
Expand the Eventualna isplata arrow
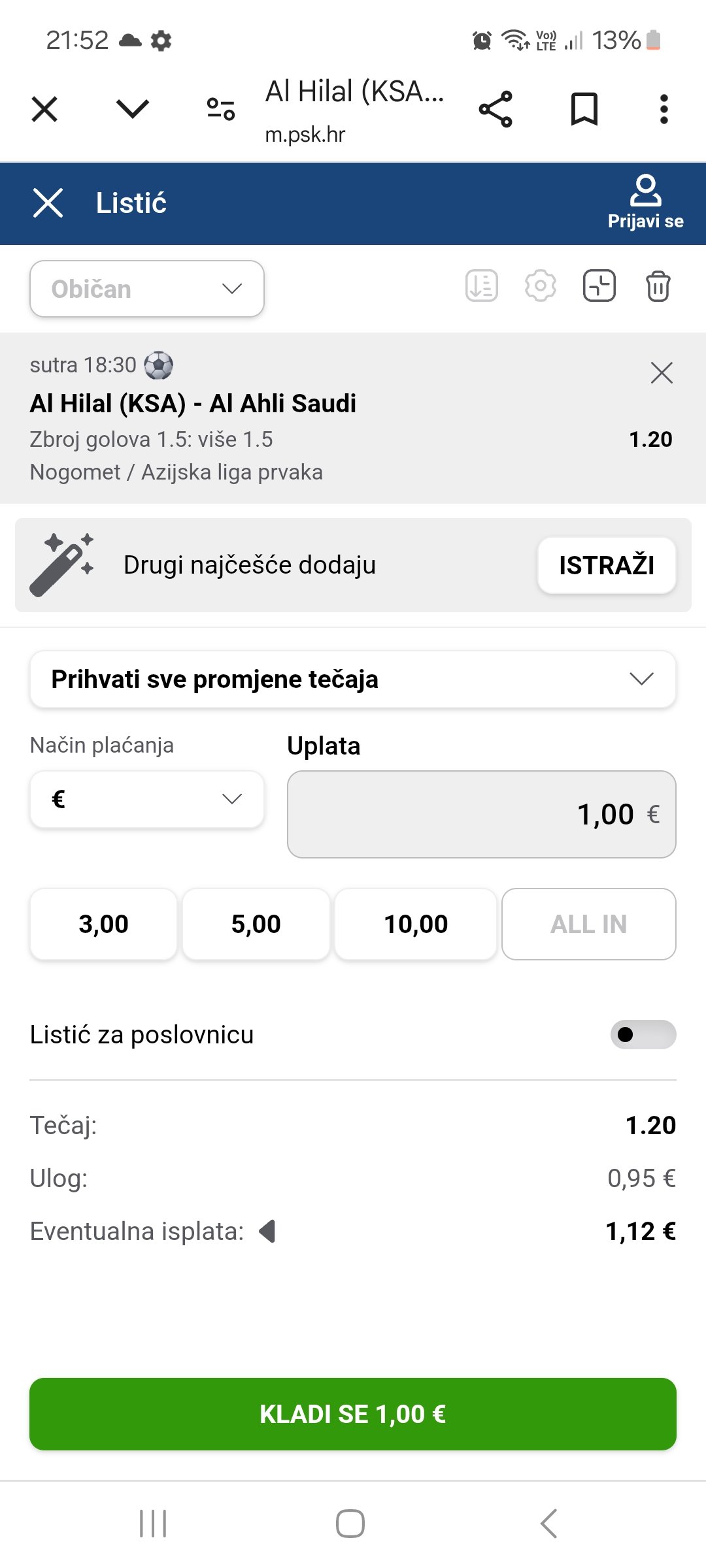(267, 1232)
